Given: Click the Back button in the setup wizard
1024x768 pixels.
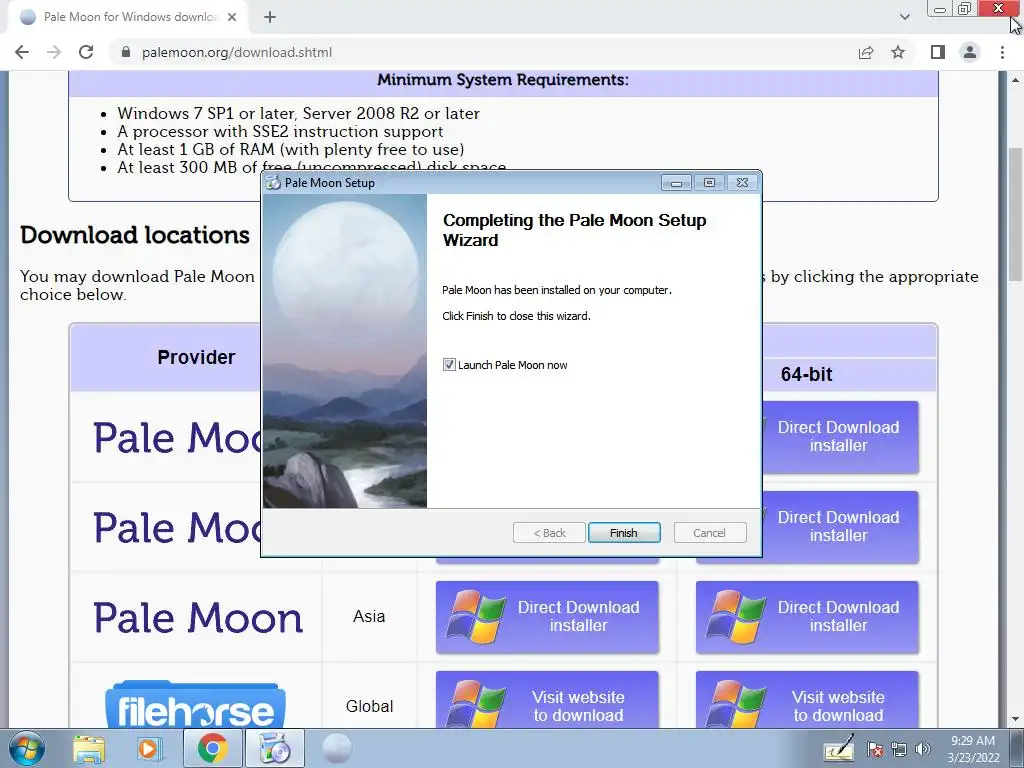Looking at the screenshot, I should click(549, 533).
